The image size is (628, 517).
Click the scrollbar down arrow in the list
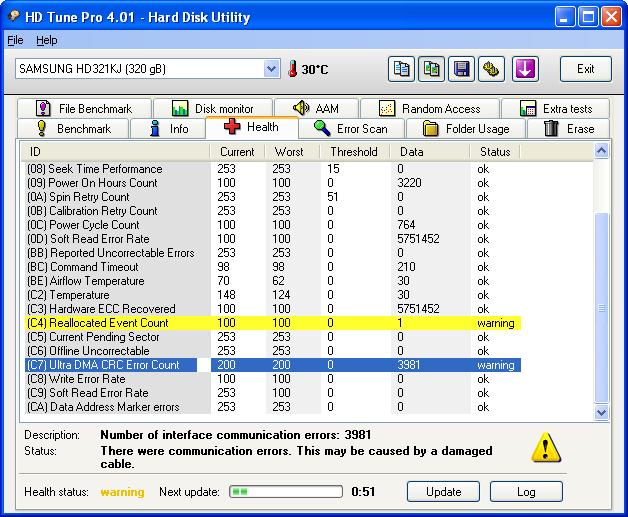pos(601,411)
